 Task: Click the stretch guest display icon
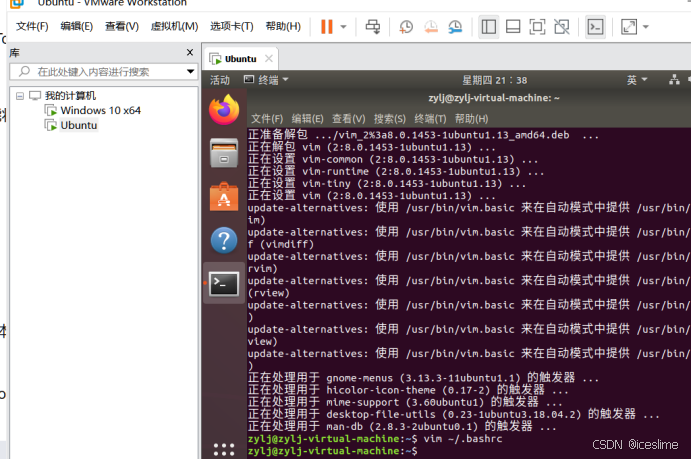point(629,27)
